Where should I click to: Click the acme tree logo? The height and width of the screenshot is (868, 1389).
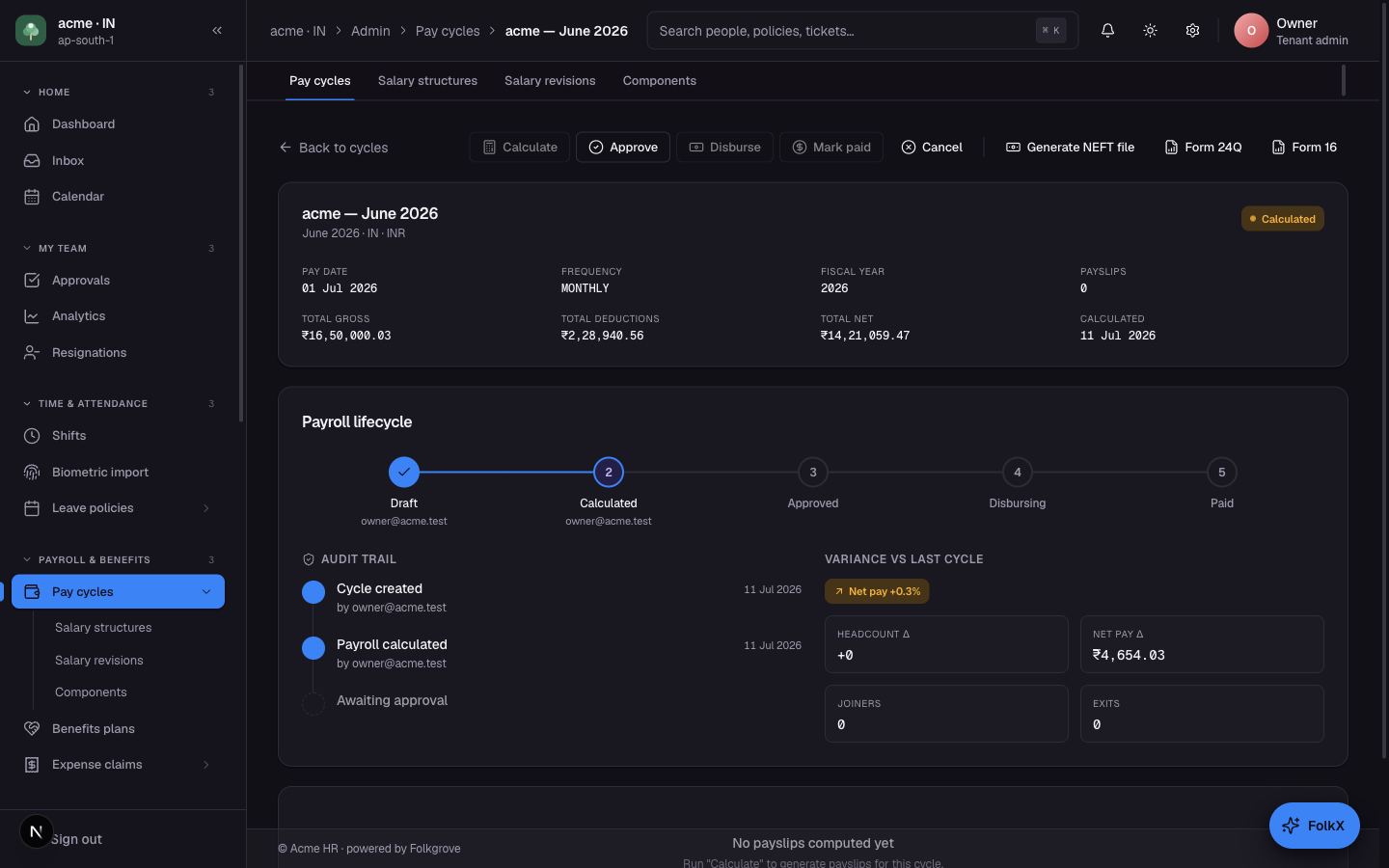coord(31,31)
